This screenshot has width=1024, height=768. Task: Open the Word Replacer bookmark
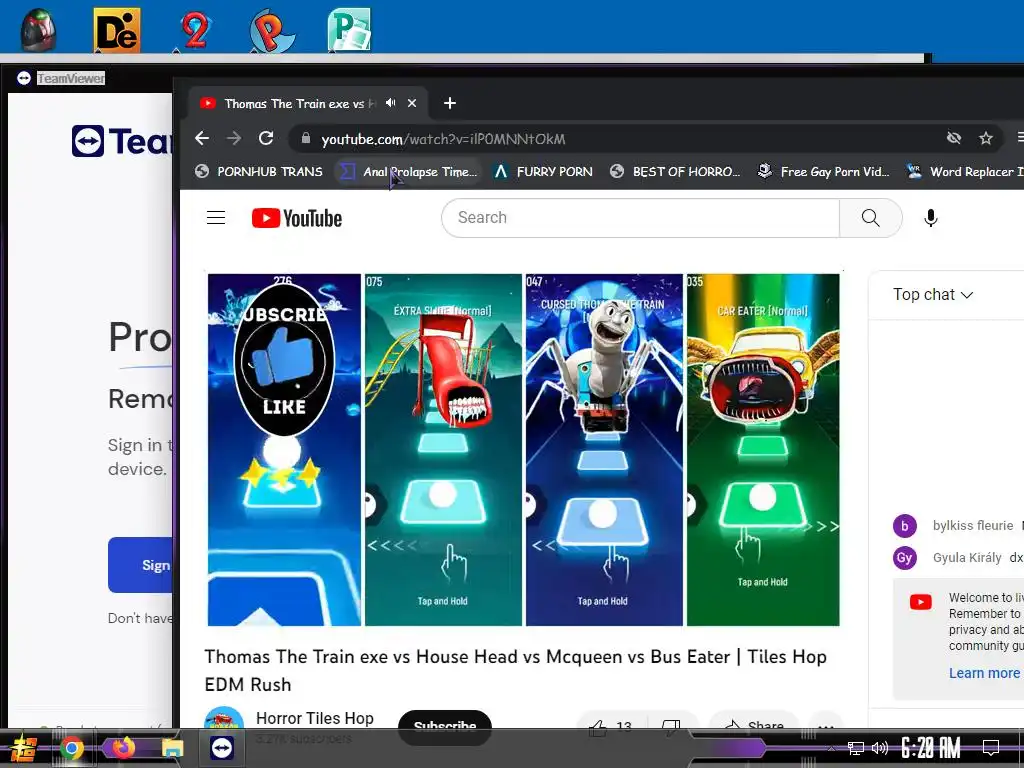[x=965, y=172]
